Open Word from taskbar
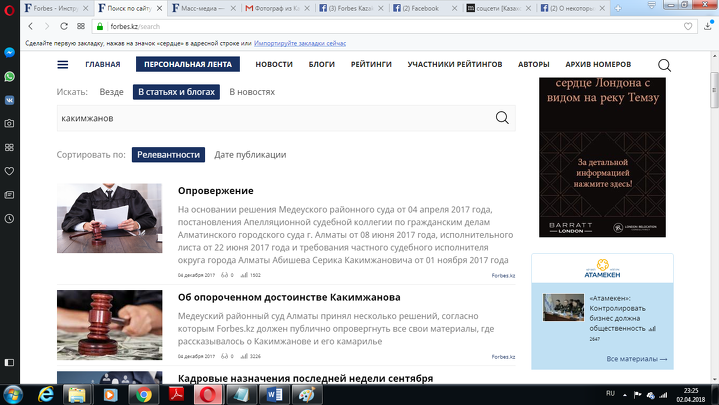This screenshot has height=405, width=719. click(274, 395)
